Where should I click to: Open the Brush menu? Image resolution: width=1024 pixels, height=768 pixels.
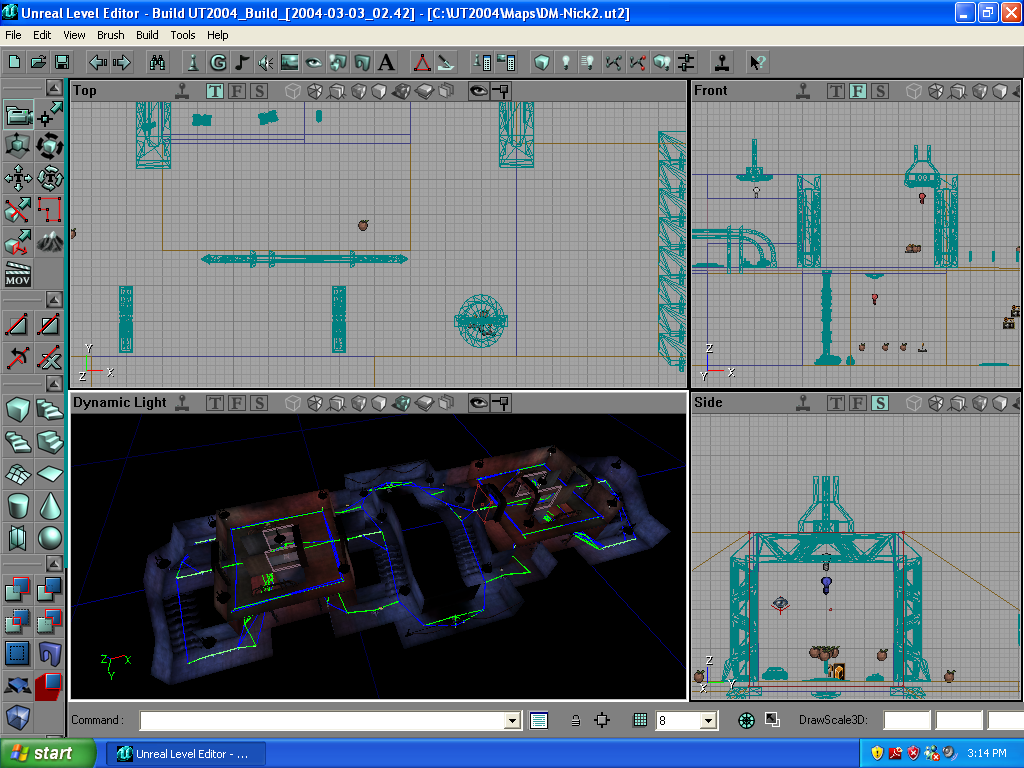(x=110, y=35)
